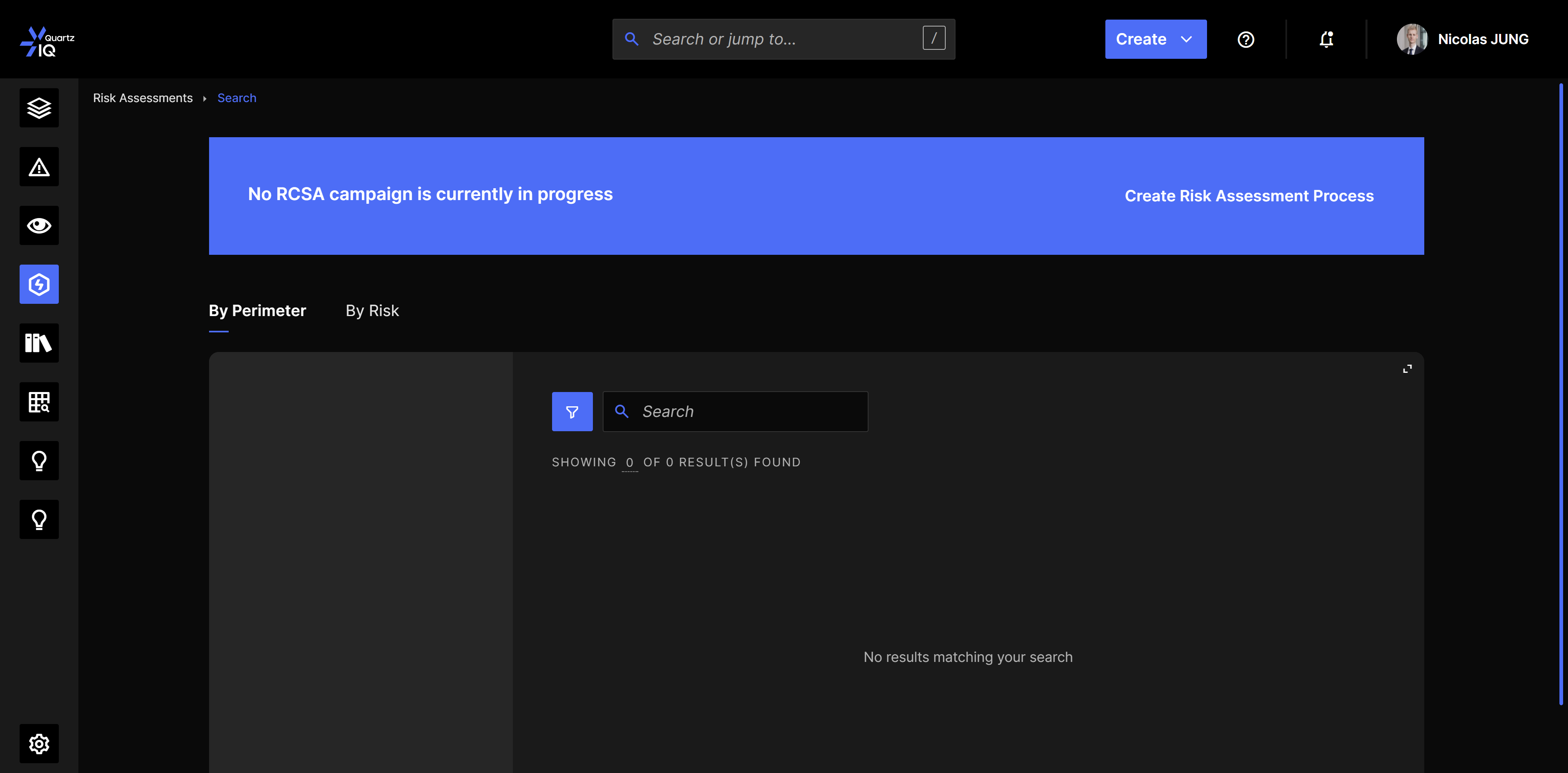The image size is (1568, 773).
Task: Open the lower lightbulb sidebar icon
Action: coord(39,519)
